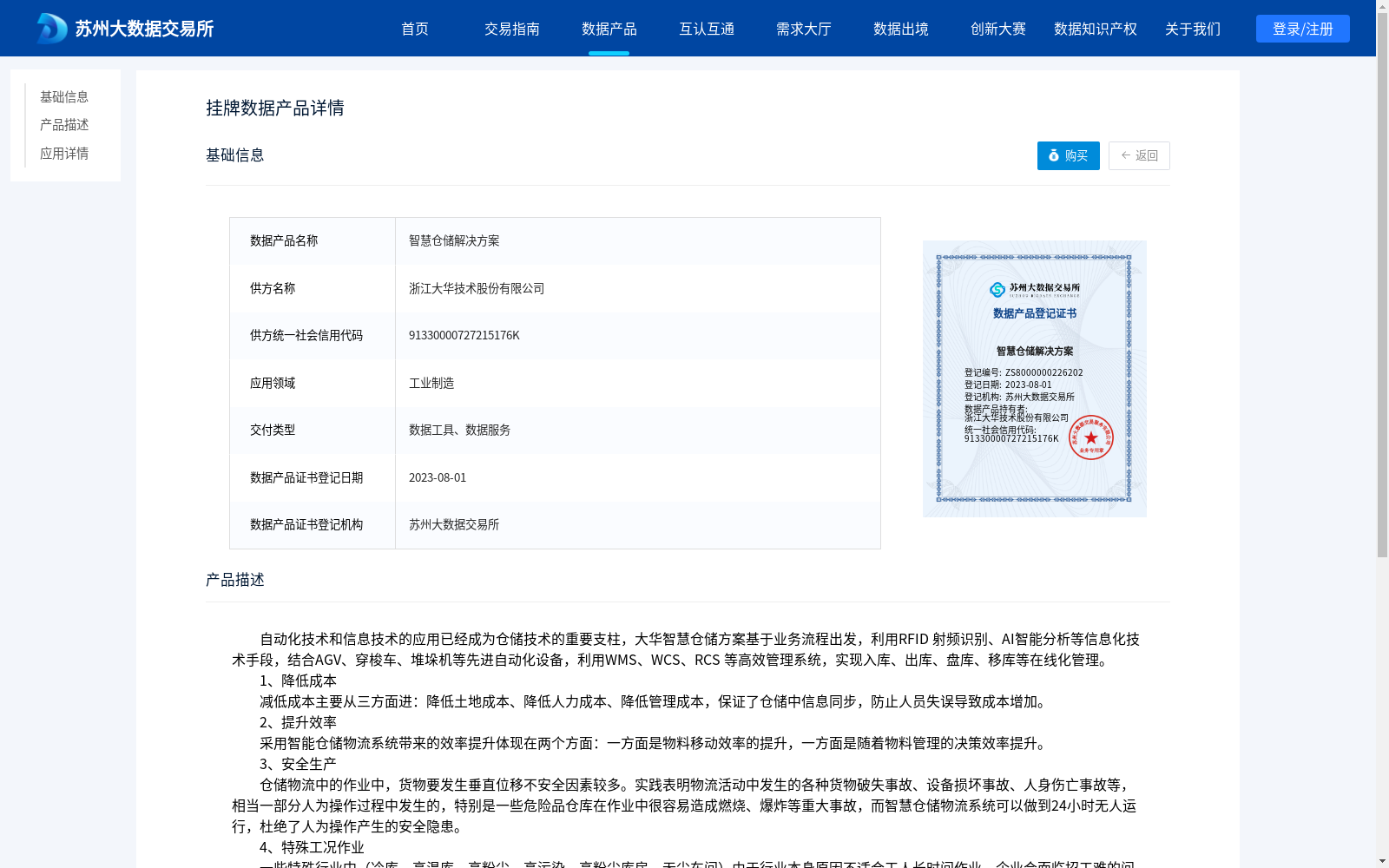Viewport: 1389px width, 868px height.
Task: Open the 数据出境 nav item
Action: [x=901, y=29]
